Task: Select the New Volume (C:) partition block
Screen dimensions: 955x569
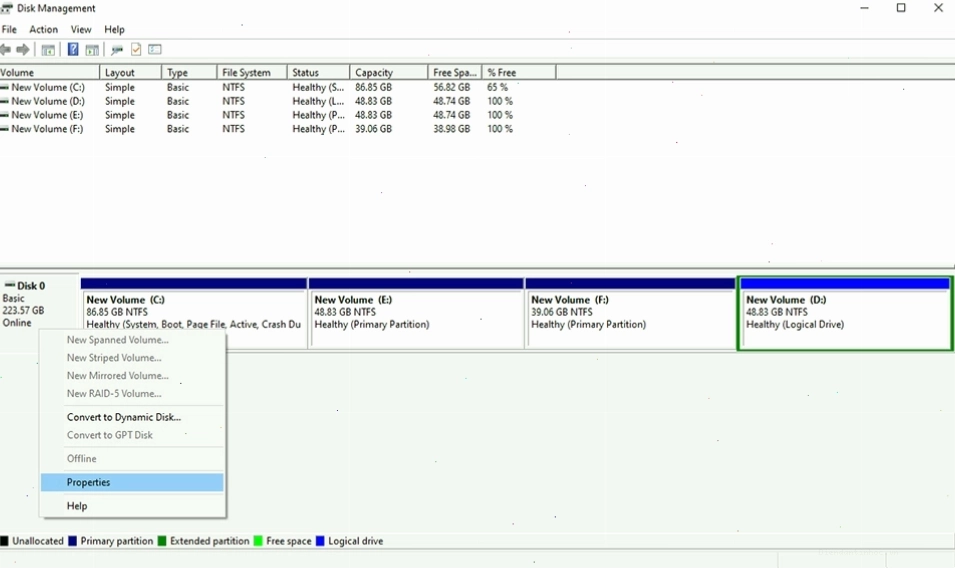Action: coord(194,314)
